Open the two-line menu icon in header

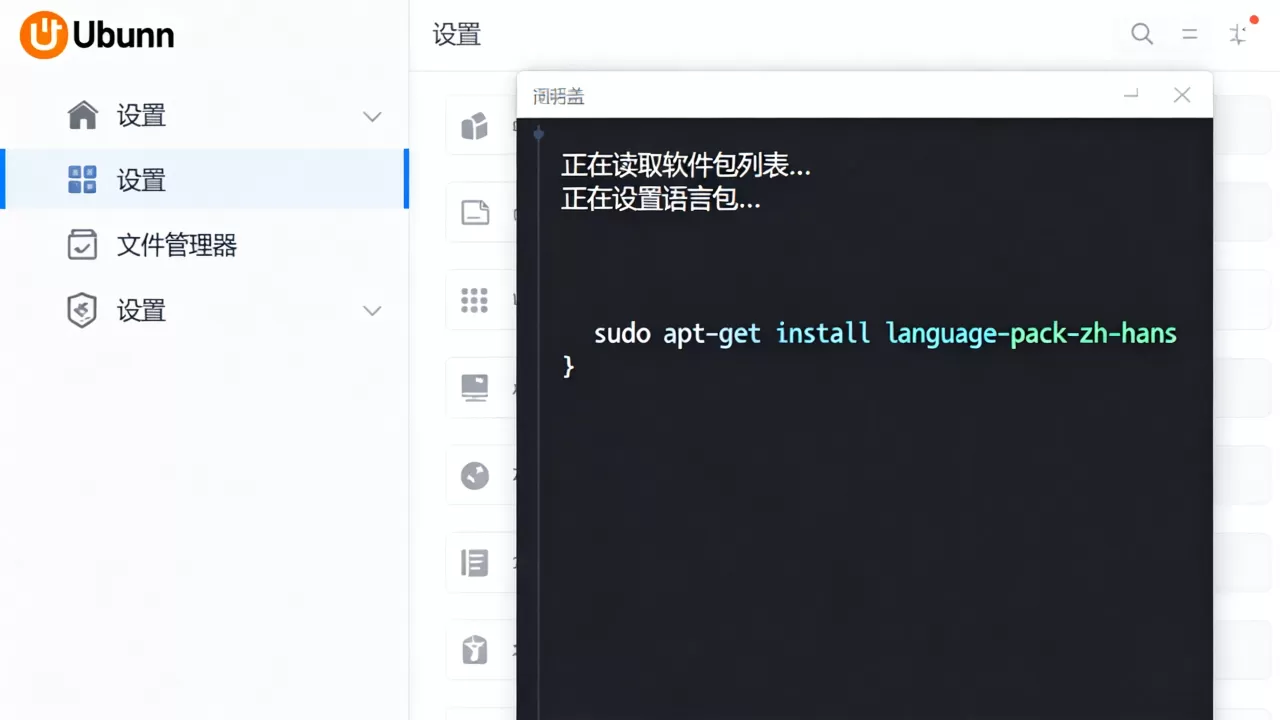(x=1190, y=34)
